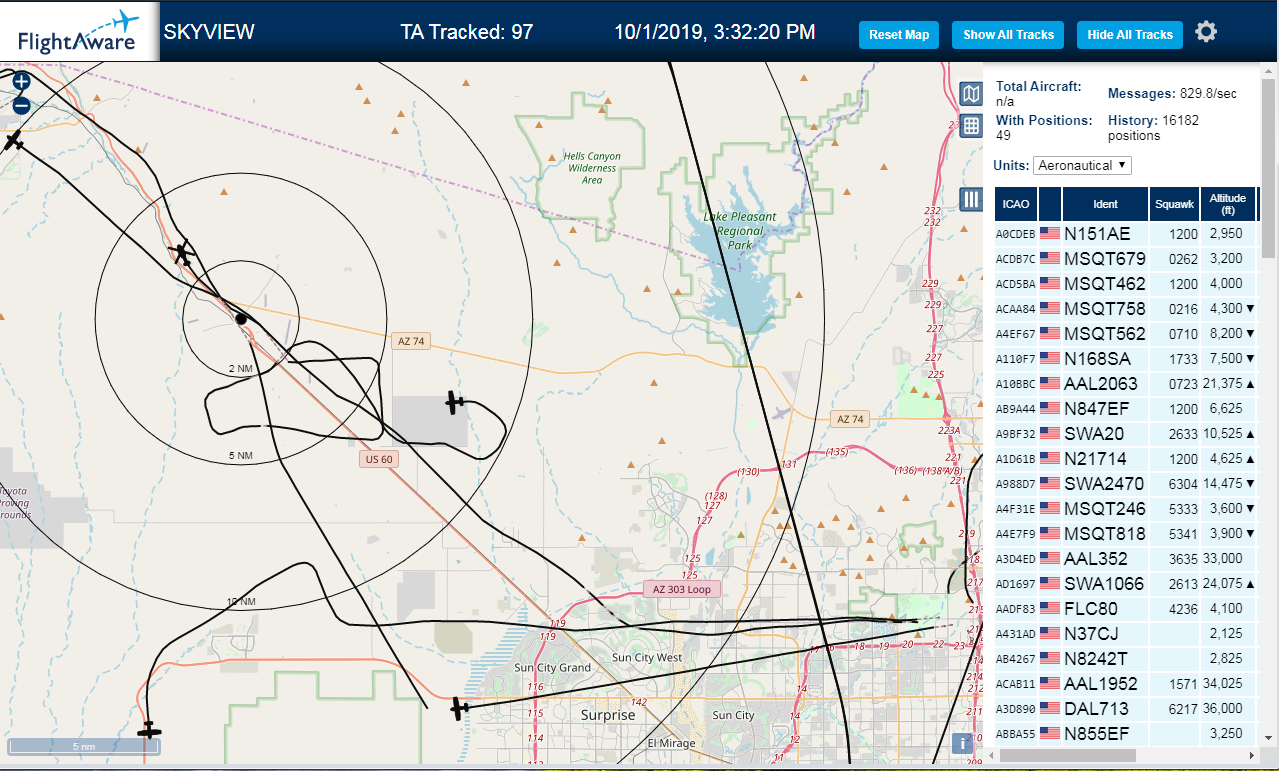The width and height of the screenshot is (1279, 771).
Task: Click the Hells Canyon Wilderness Area label
Action: pyautogui.click(x=592, y=168)
